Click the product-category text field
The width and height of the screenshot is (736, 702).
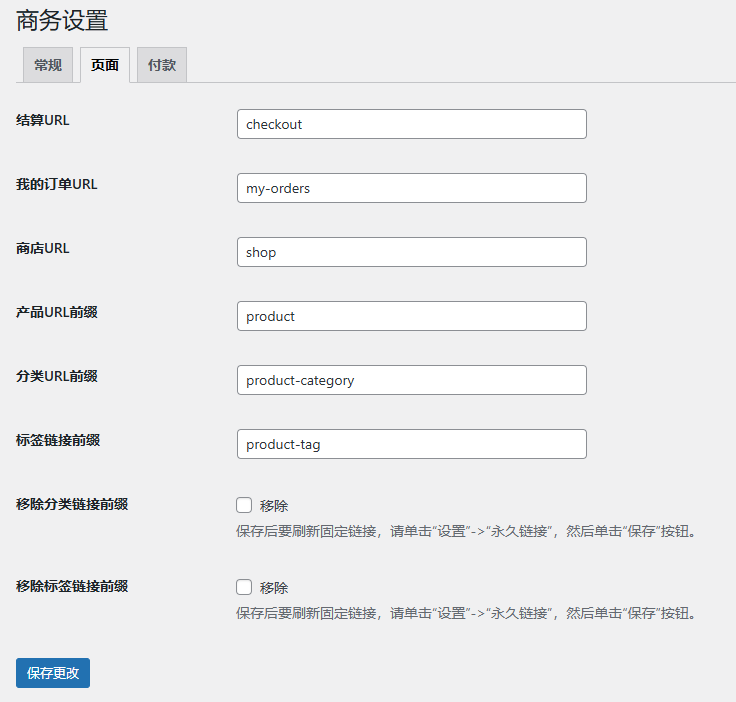pyautogui.click(x=411, y=380)
